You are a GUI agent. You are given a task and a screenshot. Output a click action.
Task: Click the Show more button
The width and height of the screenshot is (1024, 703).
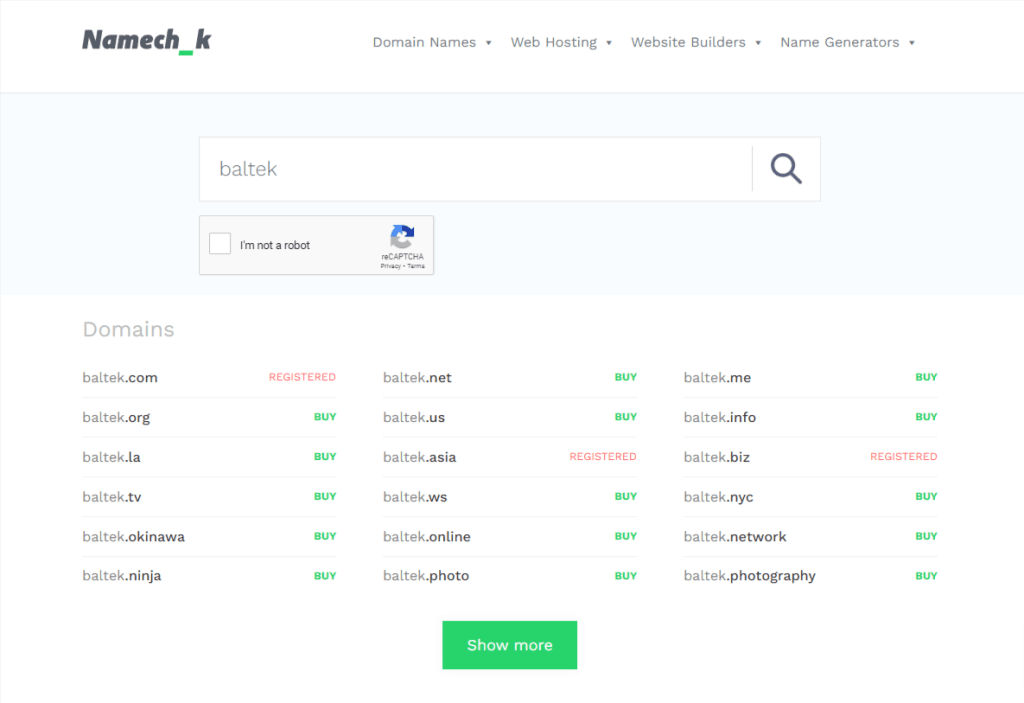pyautogui.click(x=509, y=645)
